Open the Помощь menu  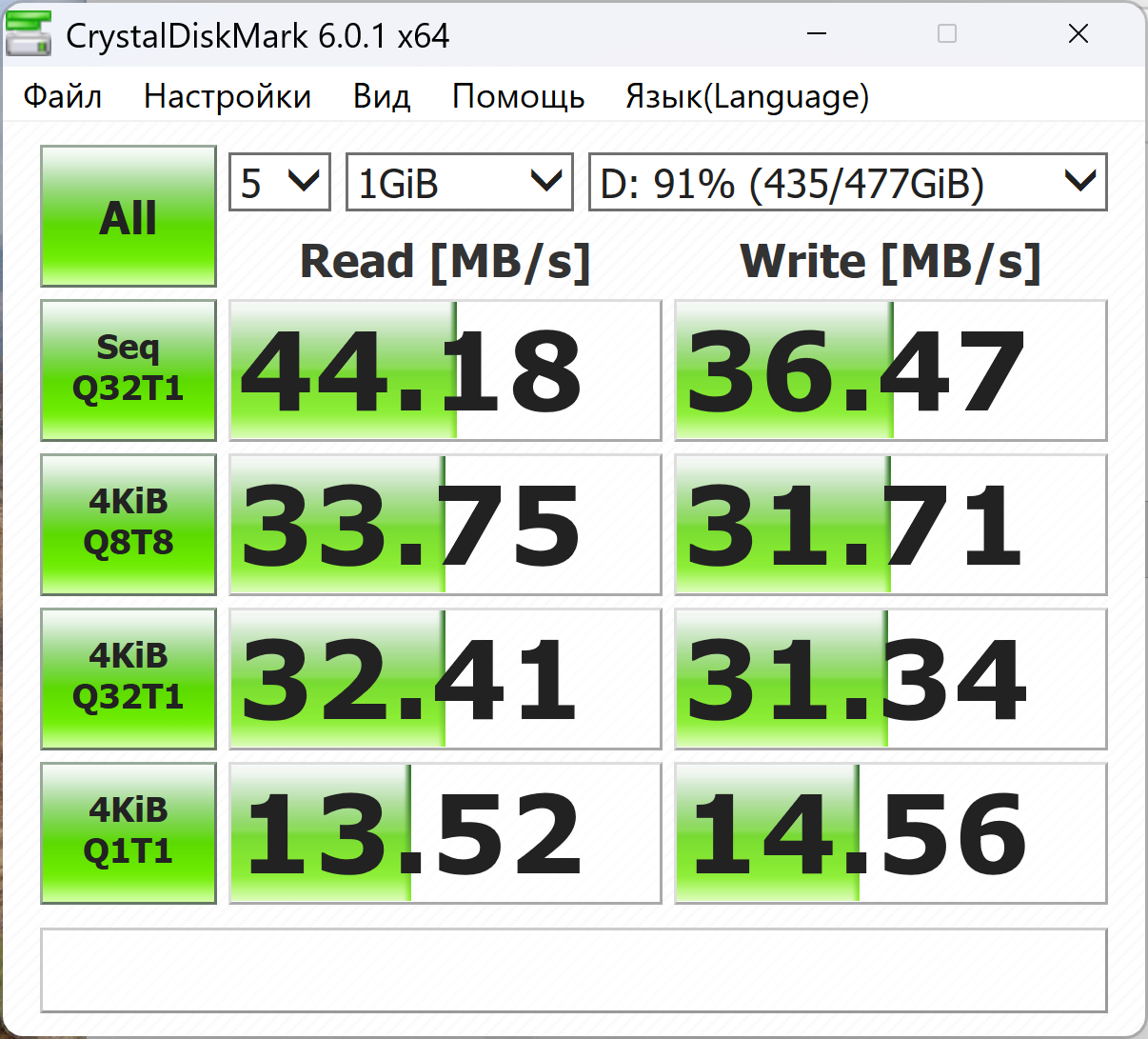[x=519, y=96]
